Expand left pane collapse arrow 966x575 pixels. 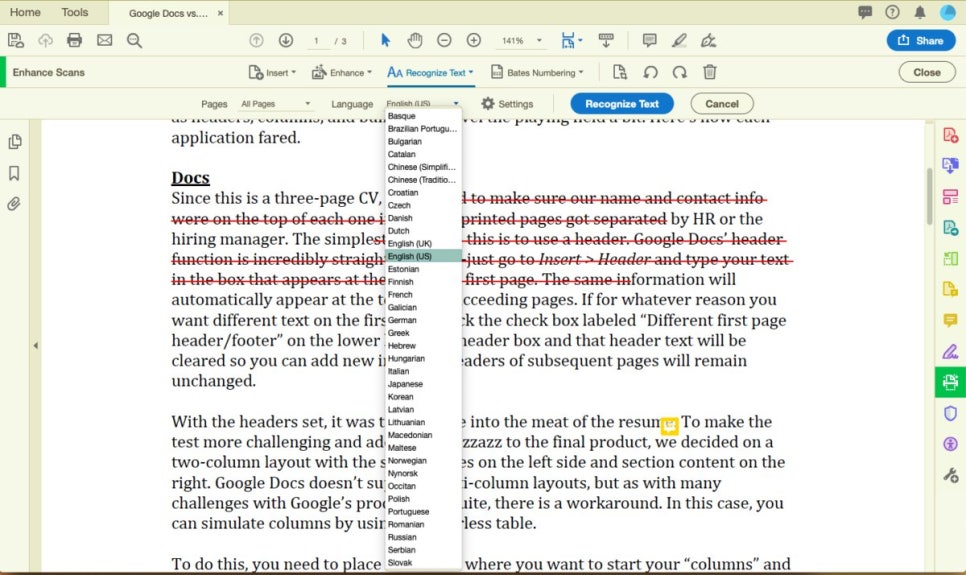35,345
